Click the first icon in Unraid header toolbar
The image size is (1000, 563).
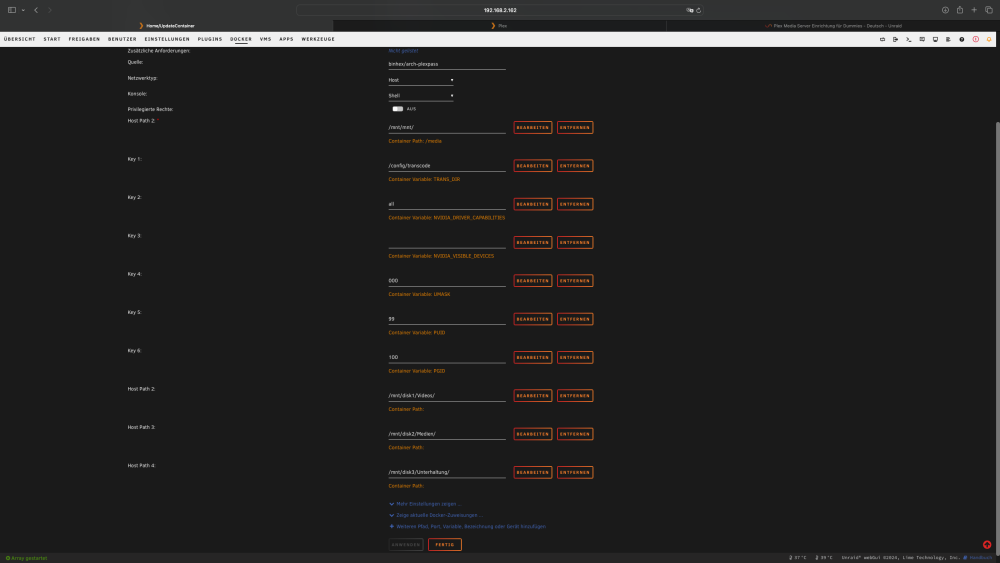[882, 40]
